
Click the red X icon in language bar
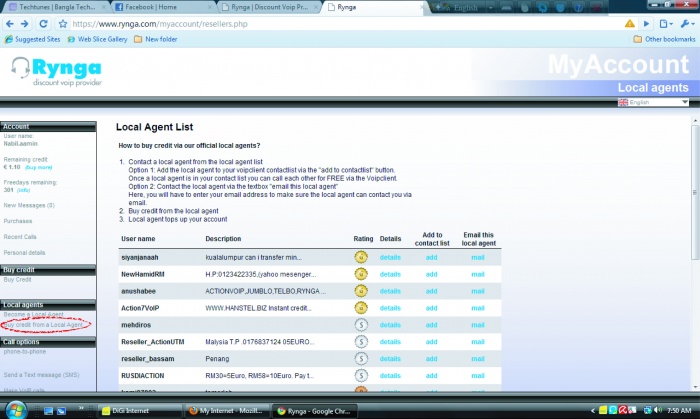(596, 8)
